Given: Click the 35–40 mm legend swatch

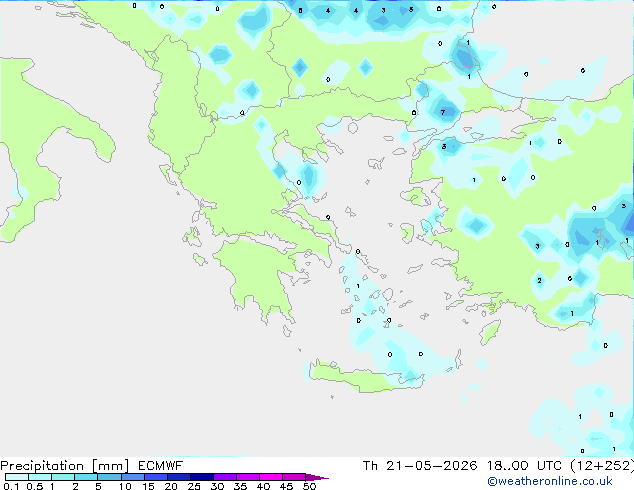Looking at the screenshot, I should click(247, 477).
